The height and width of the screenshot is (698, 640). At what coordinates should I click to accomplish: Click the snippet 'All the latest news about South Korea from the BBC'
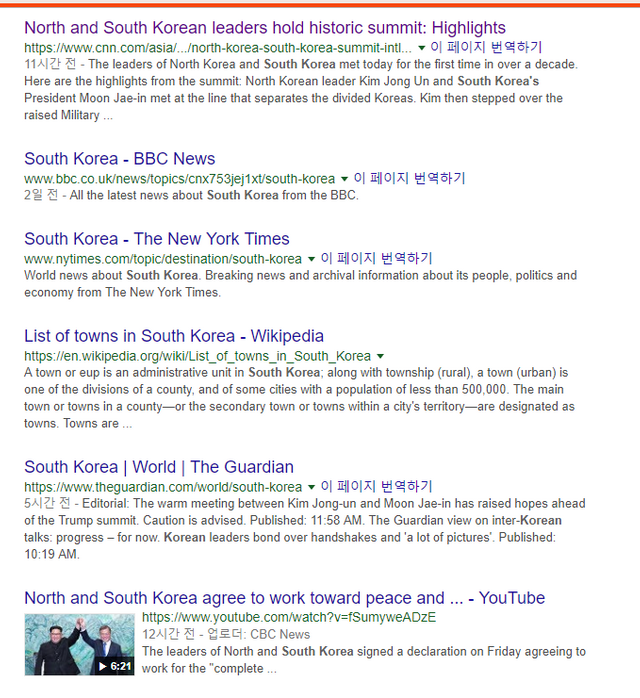coord(214,195)
